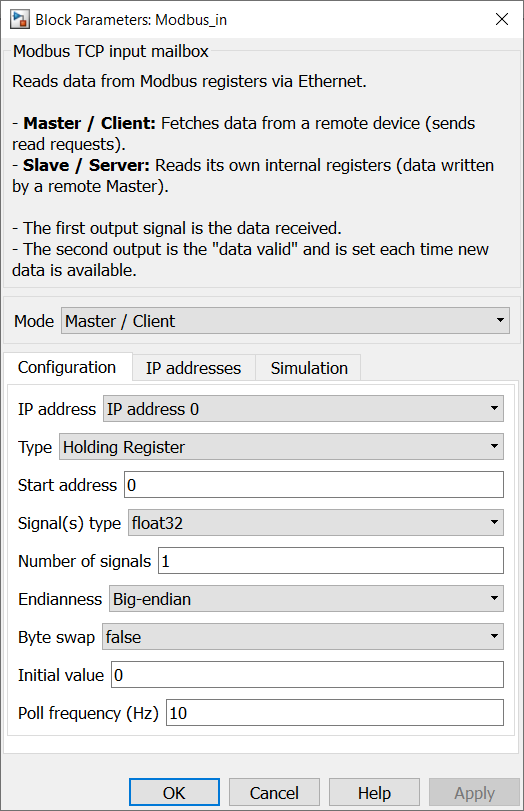Click the Number of signals field
524x811 pixels.
point(331,561)
